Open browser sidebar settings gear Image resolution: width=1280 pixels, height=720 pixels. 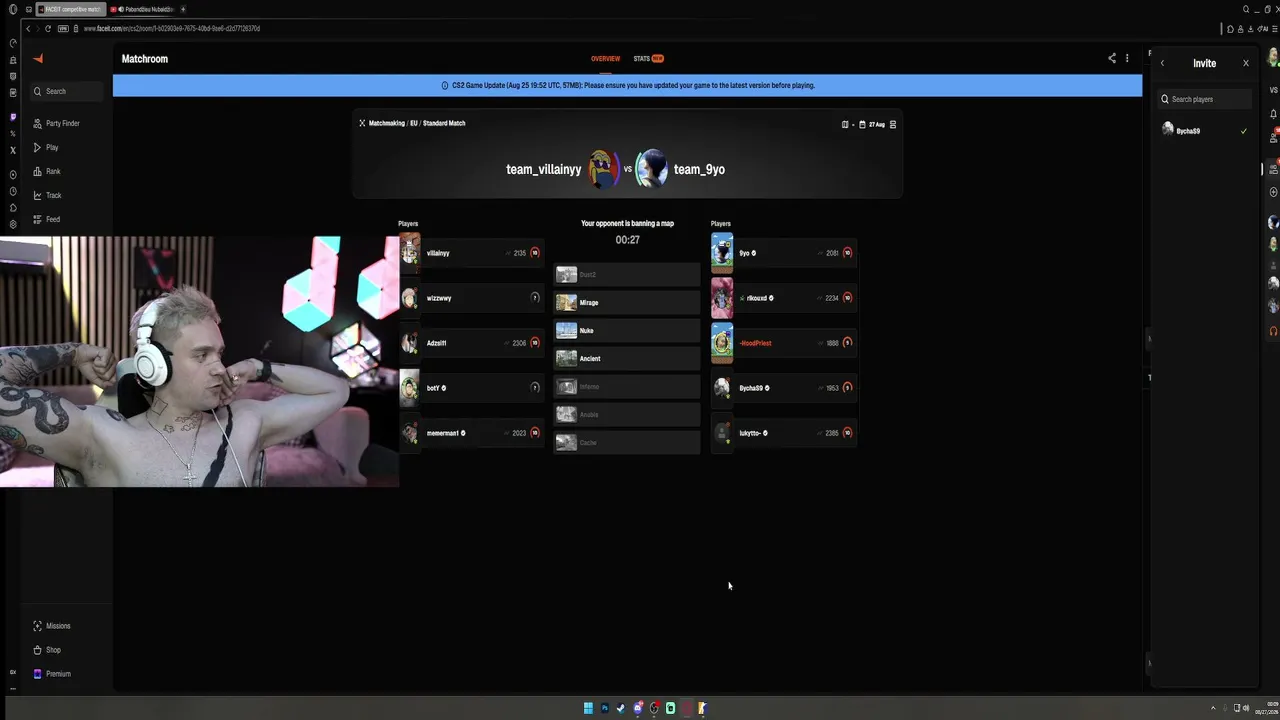pyautogui.click(x=13, y=224)
